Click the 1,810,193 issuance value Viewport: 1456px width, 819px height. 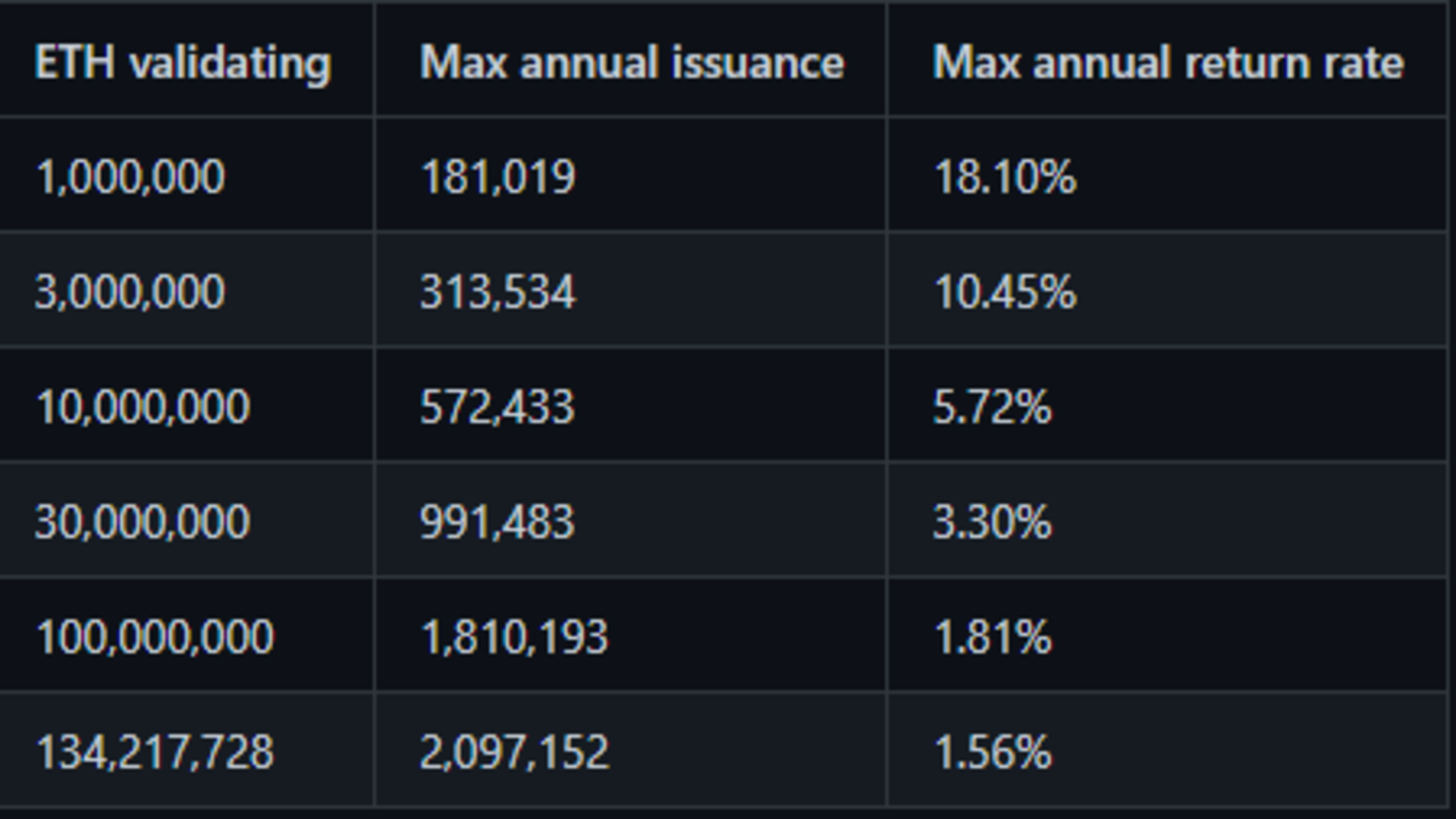pos(515,638)
